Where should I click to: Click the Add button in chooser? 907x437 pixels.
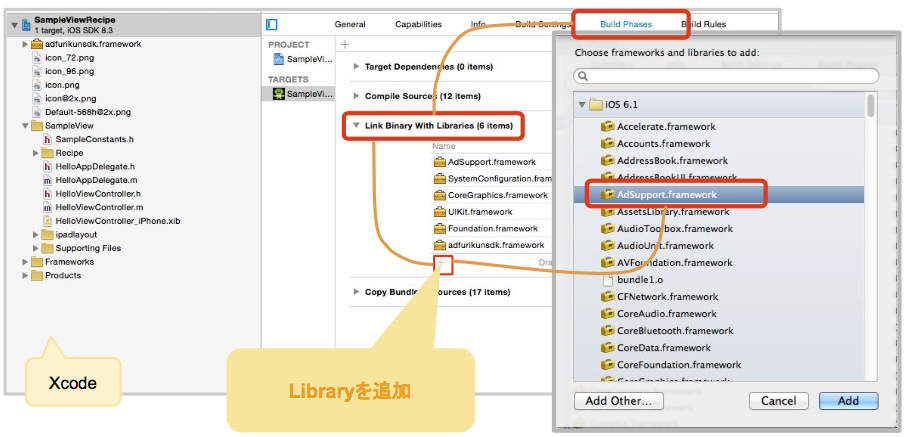point(849,401)
